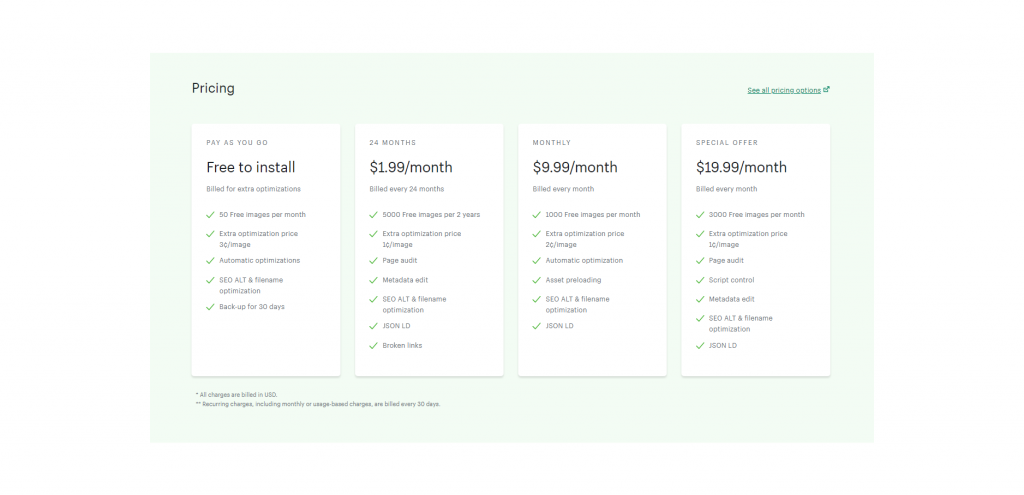Click All charges are billed in USD note
This screenshot has width=1024, height=495.
(x=236, y=395)
